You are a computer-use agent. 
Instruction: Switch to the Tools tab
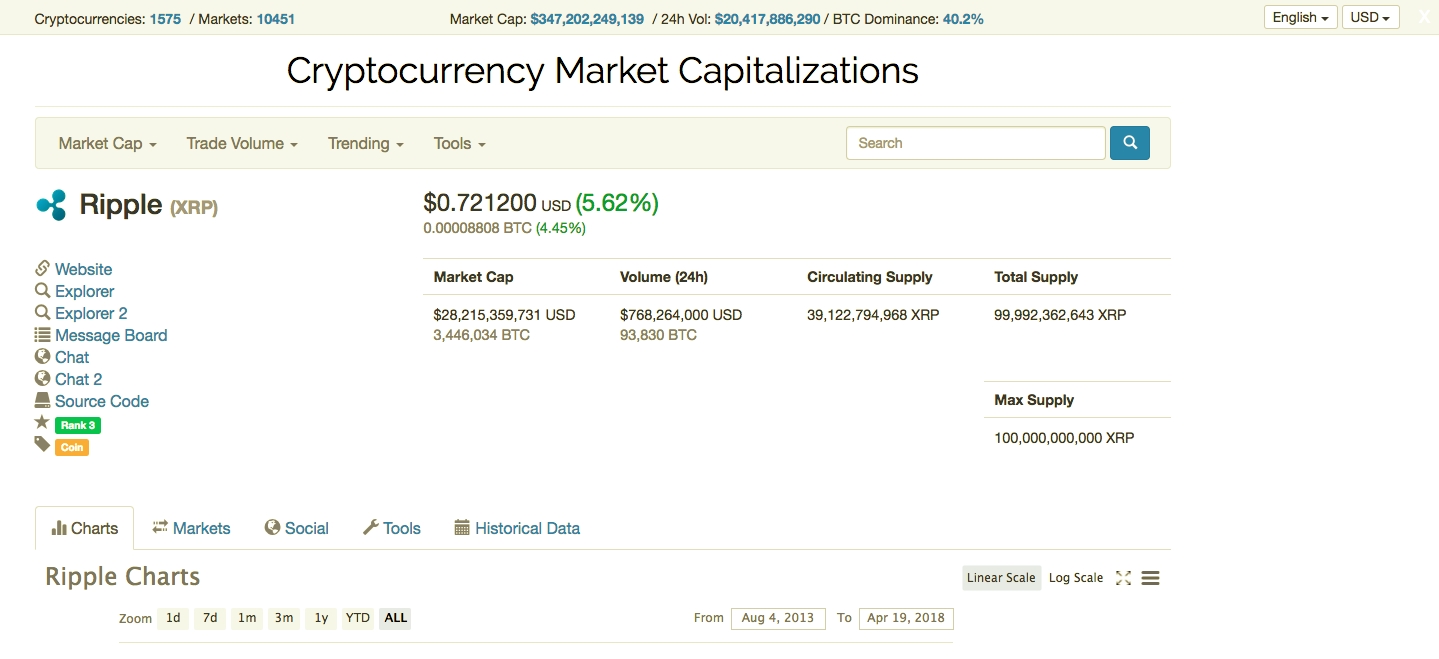click(391, 528)
